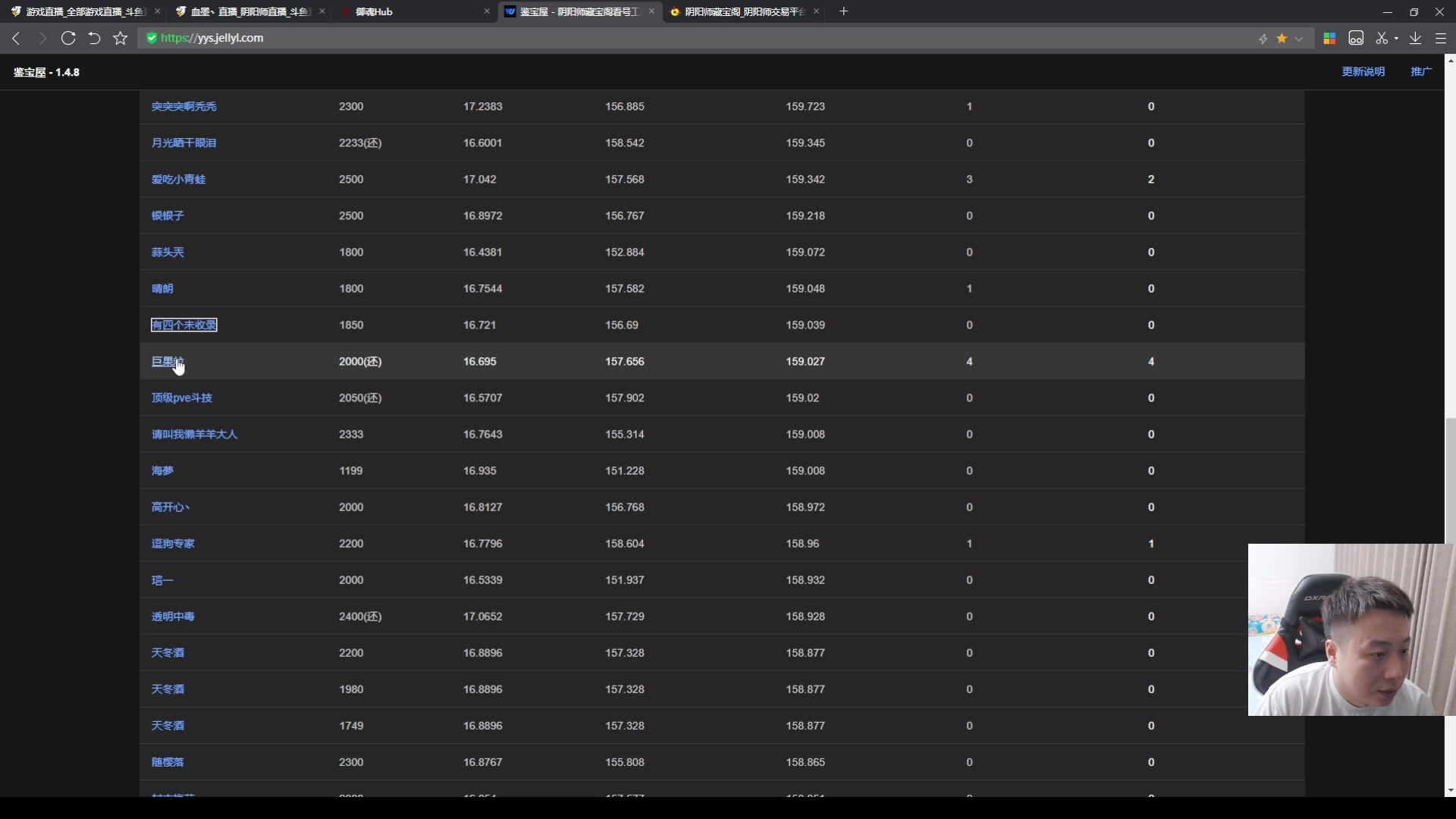Click the undo close tab icon

(x=94, y=38)
